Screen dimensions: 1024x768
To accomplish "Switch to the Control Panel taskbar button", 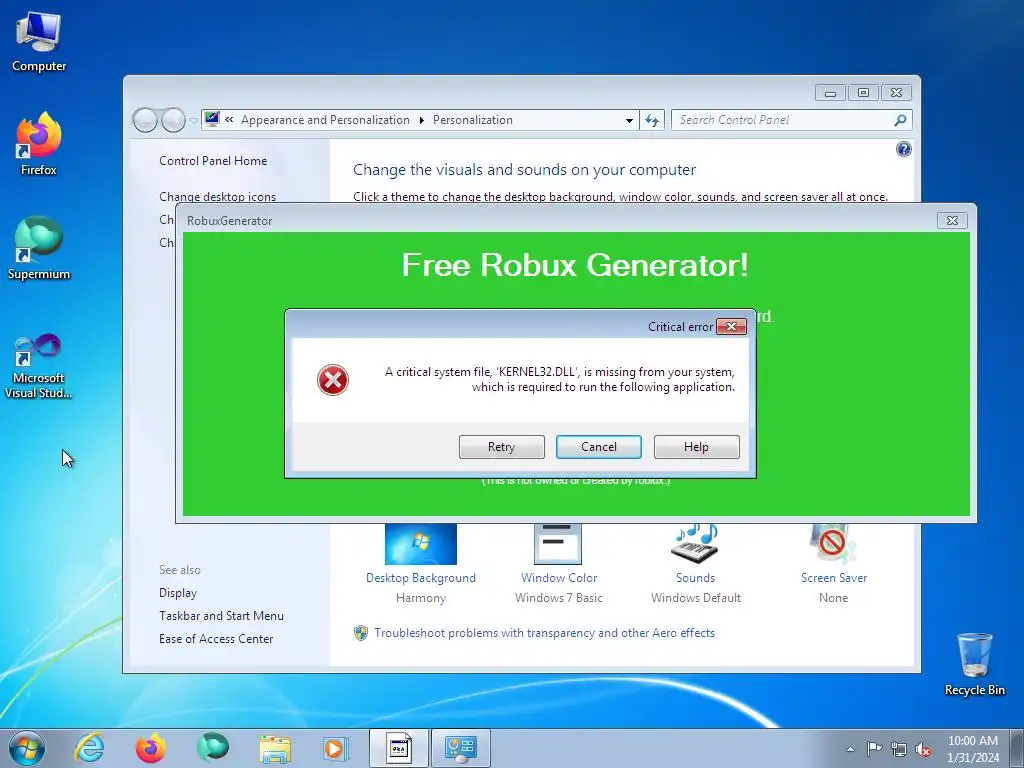I will (460, 748).
